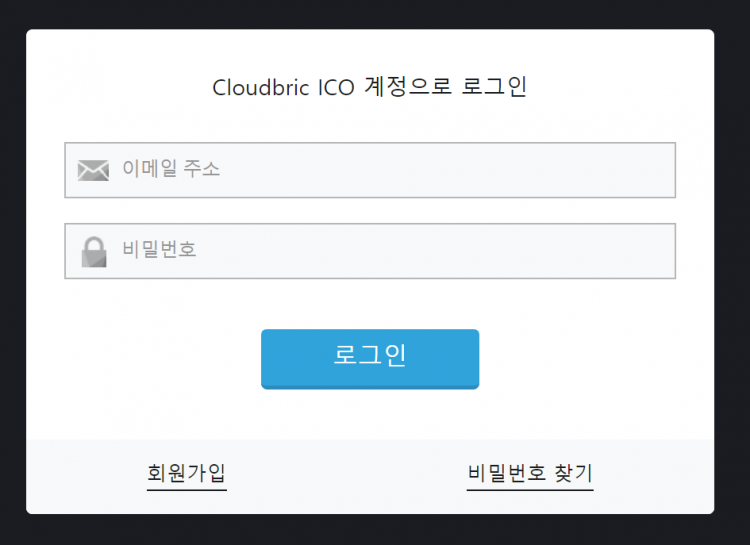Click the underline beneath 회원가입
The image size is (750, 545).
pyautogui.click(x=187, y=490)
